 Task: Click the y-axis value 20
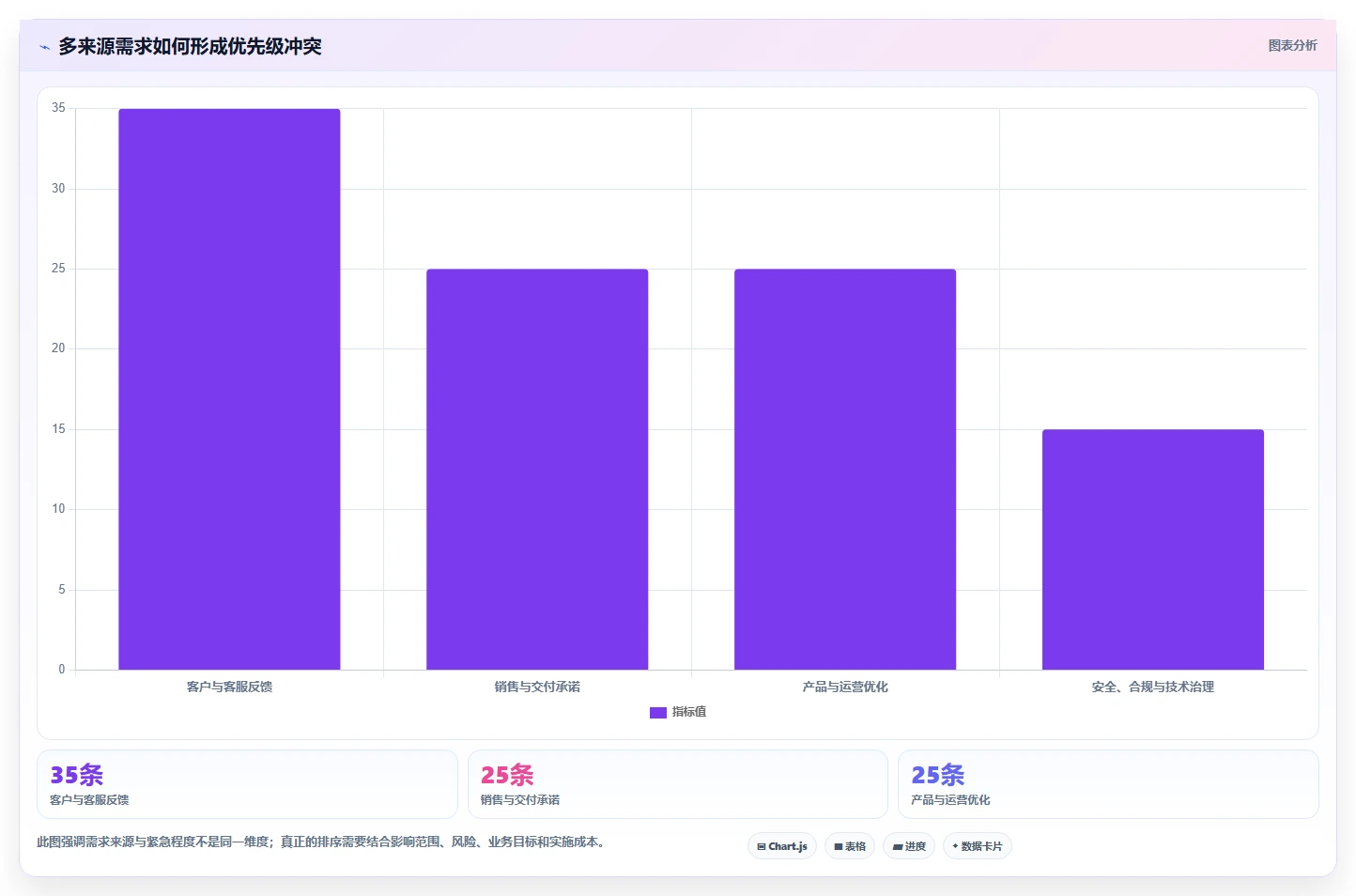pyautogui.click(x=58, y=348)
